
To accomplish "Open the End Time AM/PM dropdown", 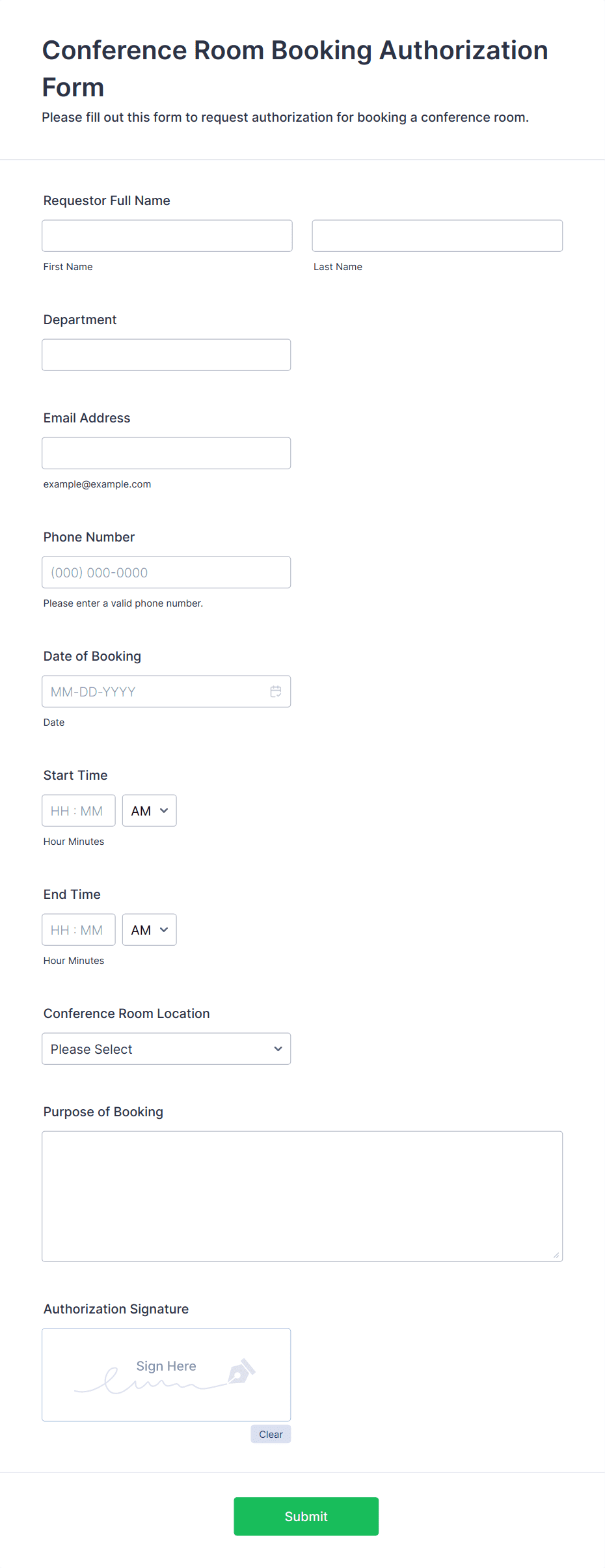I will tap(149, 929).
